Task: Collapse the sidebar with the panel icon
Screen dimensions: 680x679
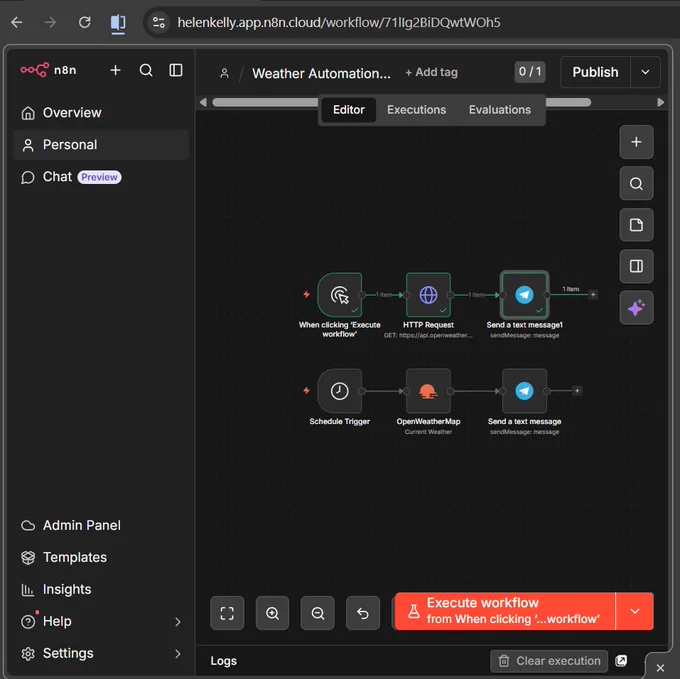Action: click(176, 70)
